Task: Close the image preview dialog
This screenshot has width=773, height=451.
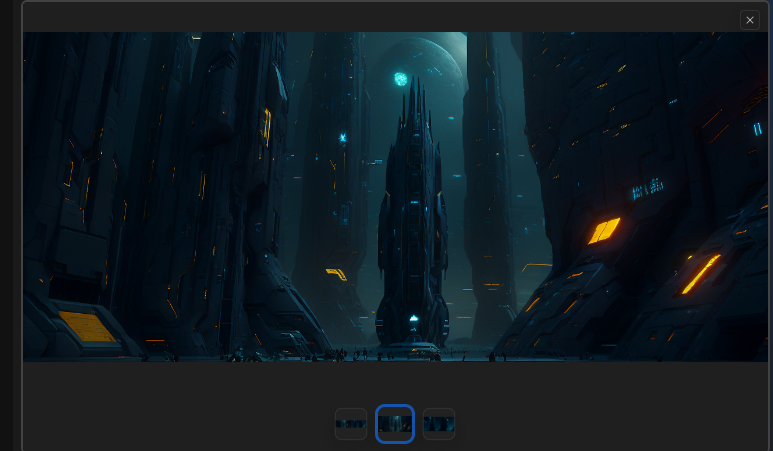Action: [x=749, y=20]
